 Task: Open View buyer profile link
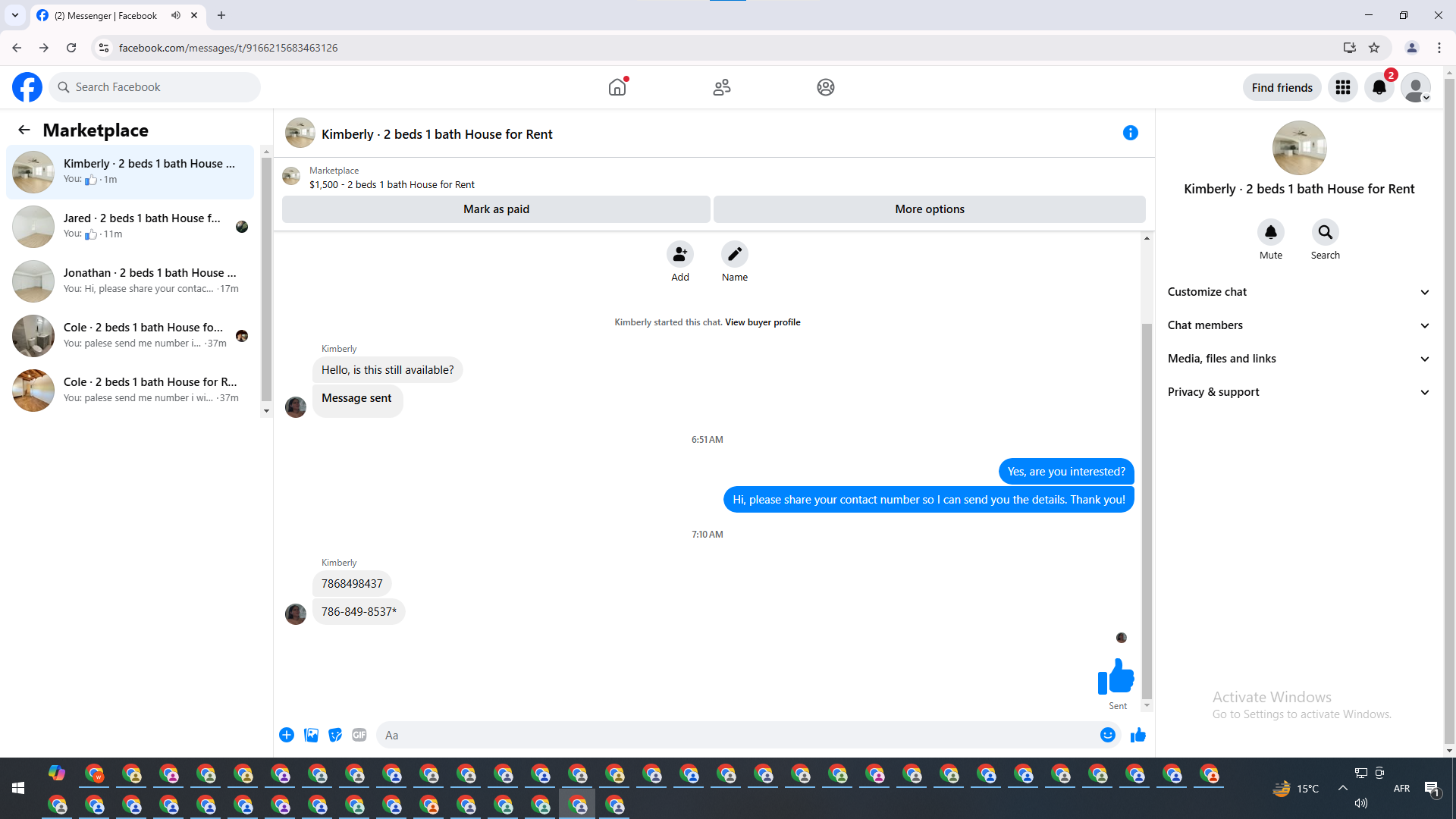coord(762,322)
